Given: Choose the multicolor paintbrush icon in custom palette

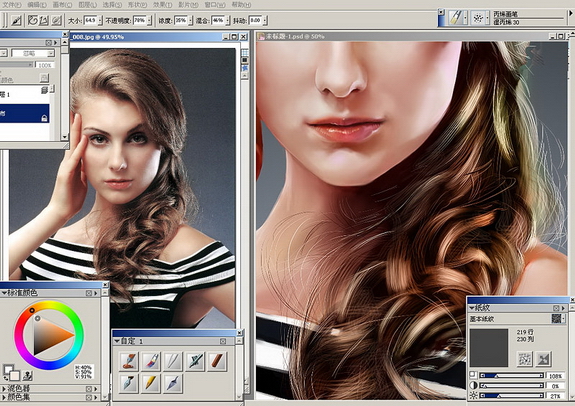Looking at the screenshot, I should tap(151, 361).
